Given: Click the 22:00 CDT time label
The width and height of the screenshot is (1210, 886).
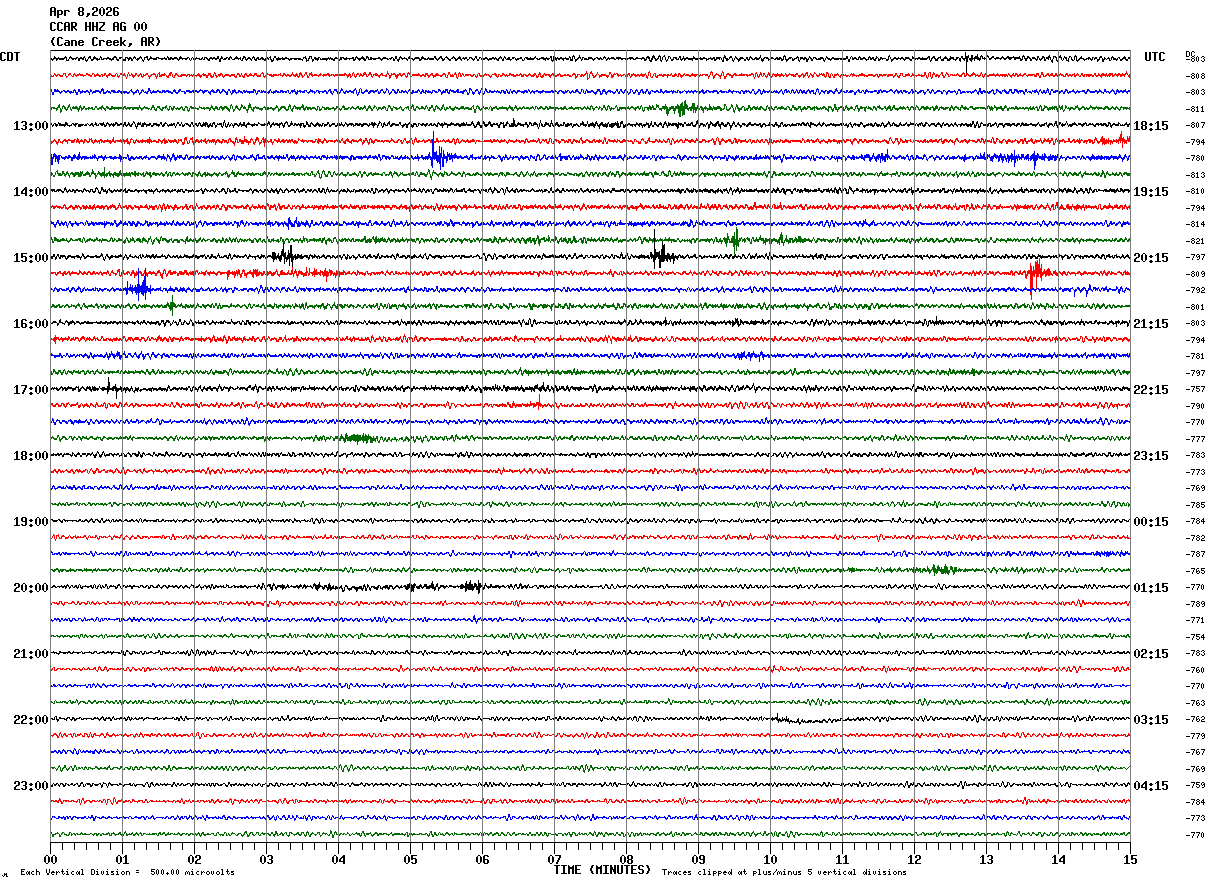Looking at the screenshot, I should click(x=30, y=720).
